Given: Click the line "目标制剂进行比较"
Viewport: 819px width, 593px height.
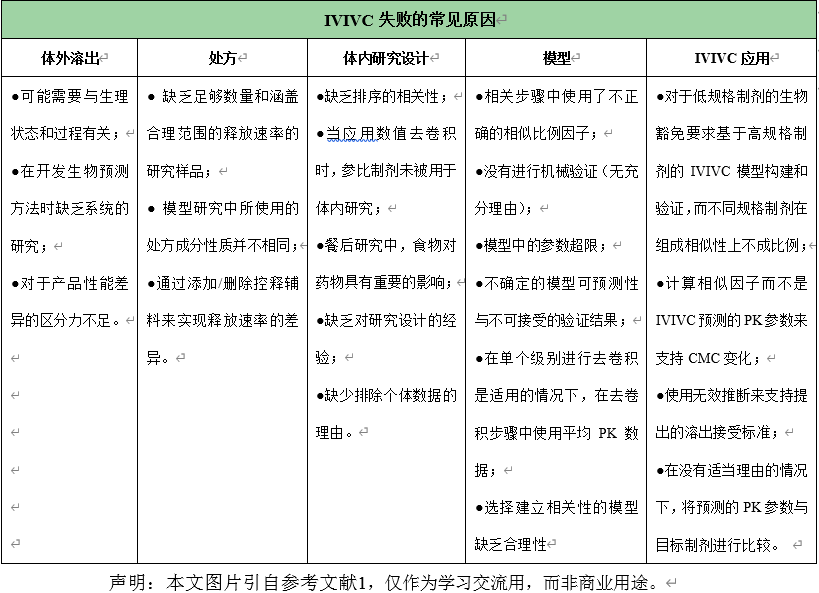Looking at the screenshot, I should point(720,544).
